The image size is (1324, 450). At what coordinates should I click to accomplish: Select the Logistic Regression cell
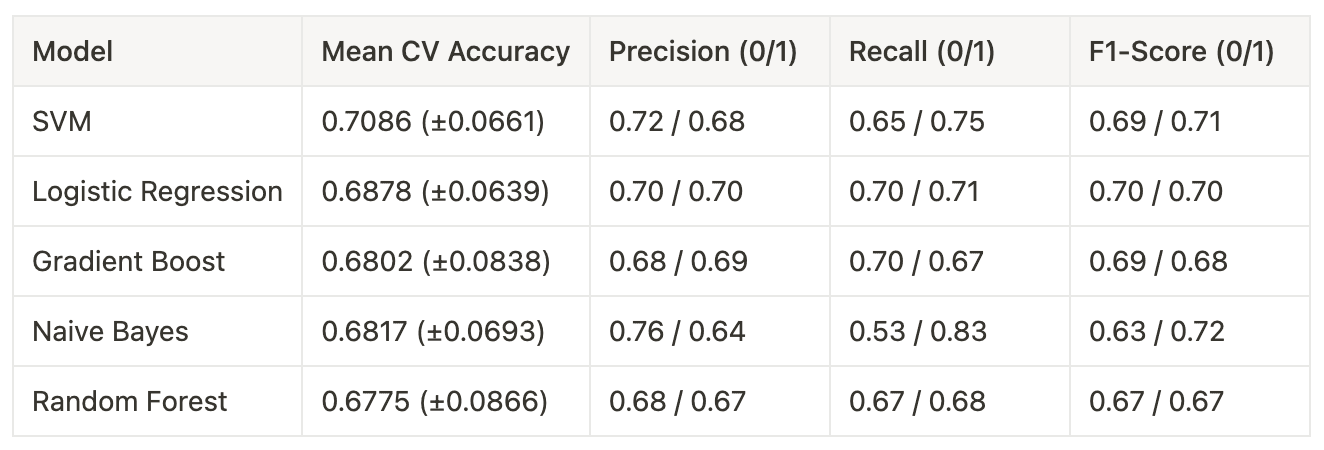[157, 191]
